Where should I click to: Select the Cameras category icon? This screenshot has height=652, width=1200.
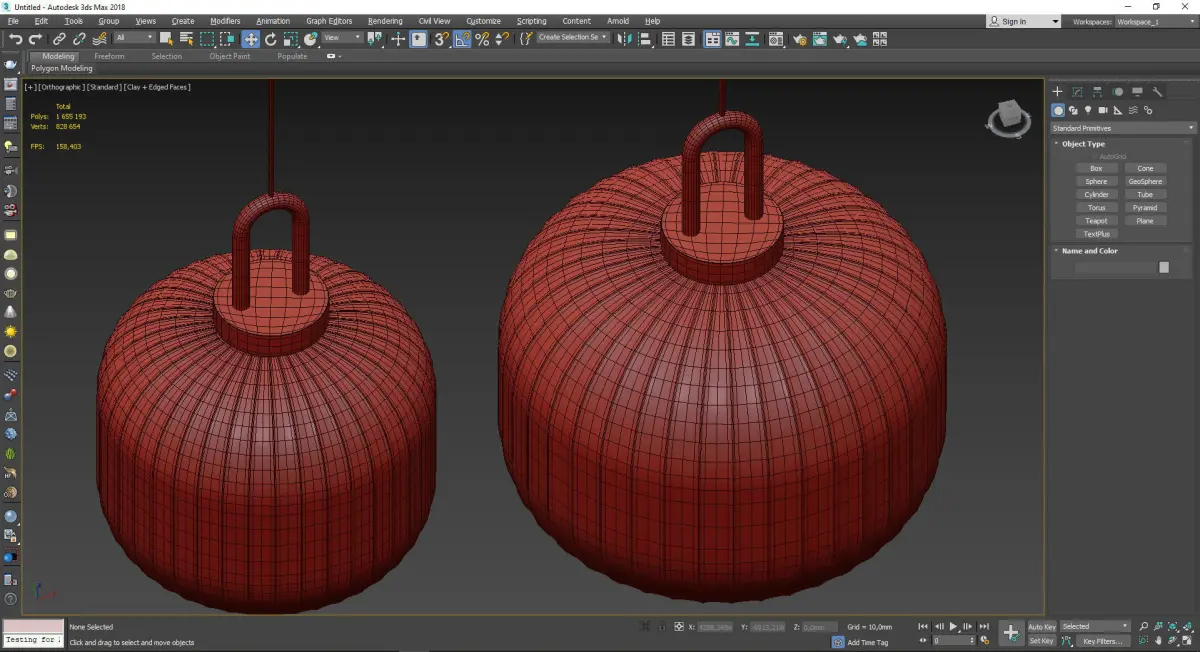tap(1103, 110)
